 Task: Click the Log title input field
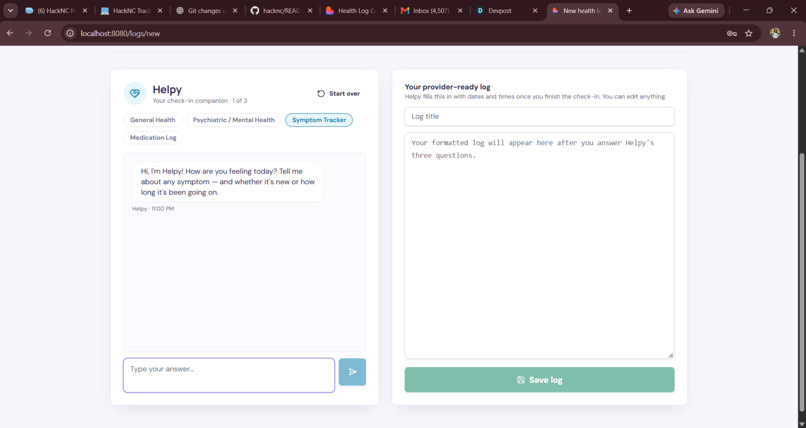coord(539,116)
